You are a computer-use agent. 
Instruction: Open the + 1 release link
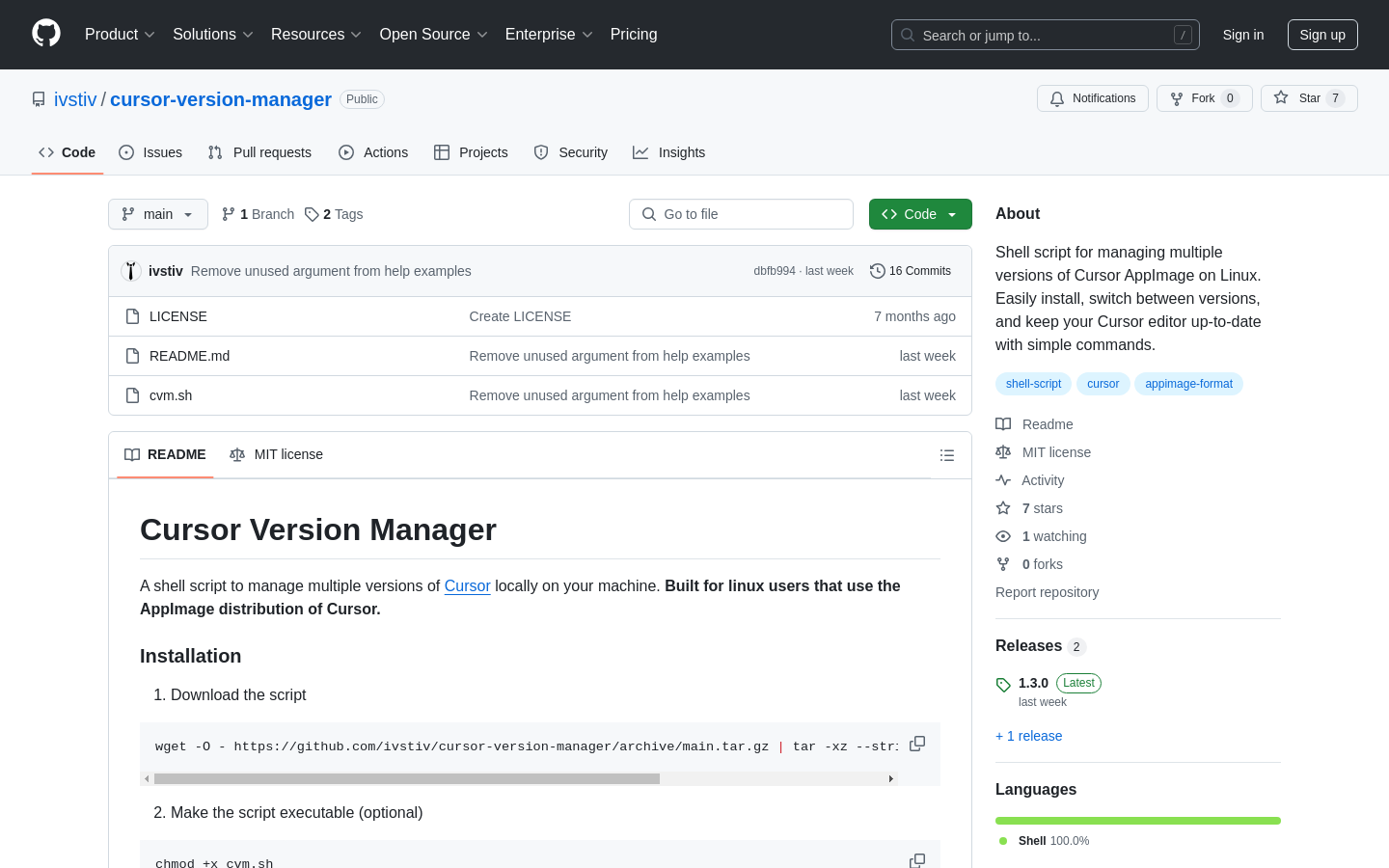pos(1028,736)
